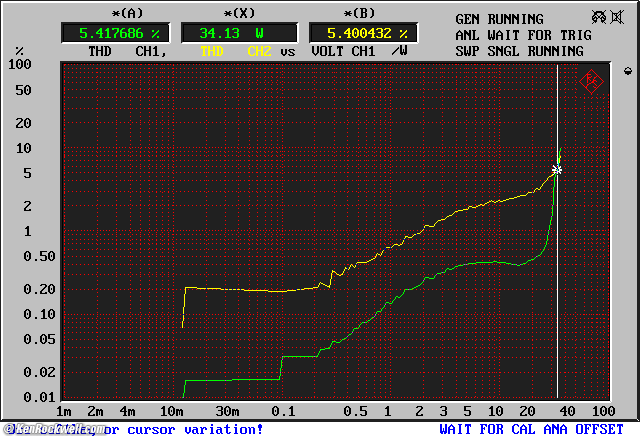The image size is (640, 436).
Task: Click the y-axis value 50
Action: click(23, 90)
